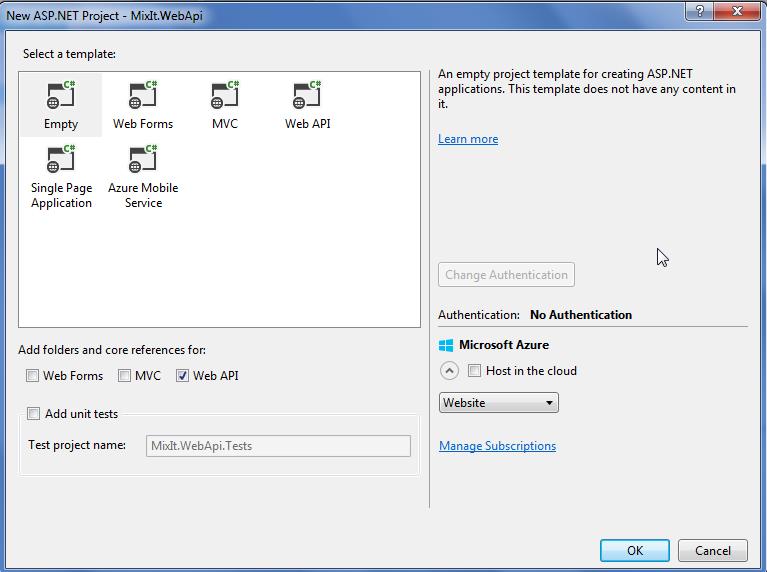Choose the Single Page Application template icon

pos(61,159)
